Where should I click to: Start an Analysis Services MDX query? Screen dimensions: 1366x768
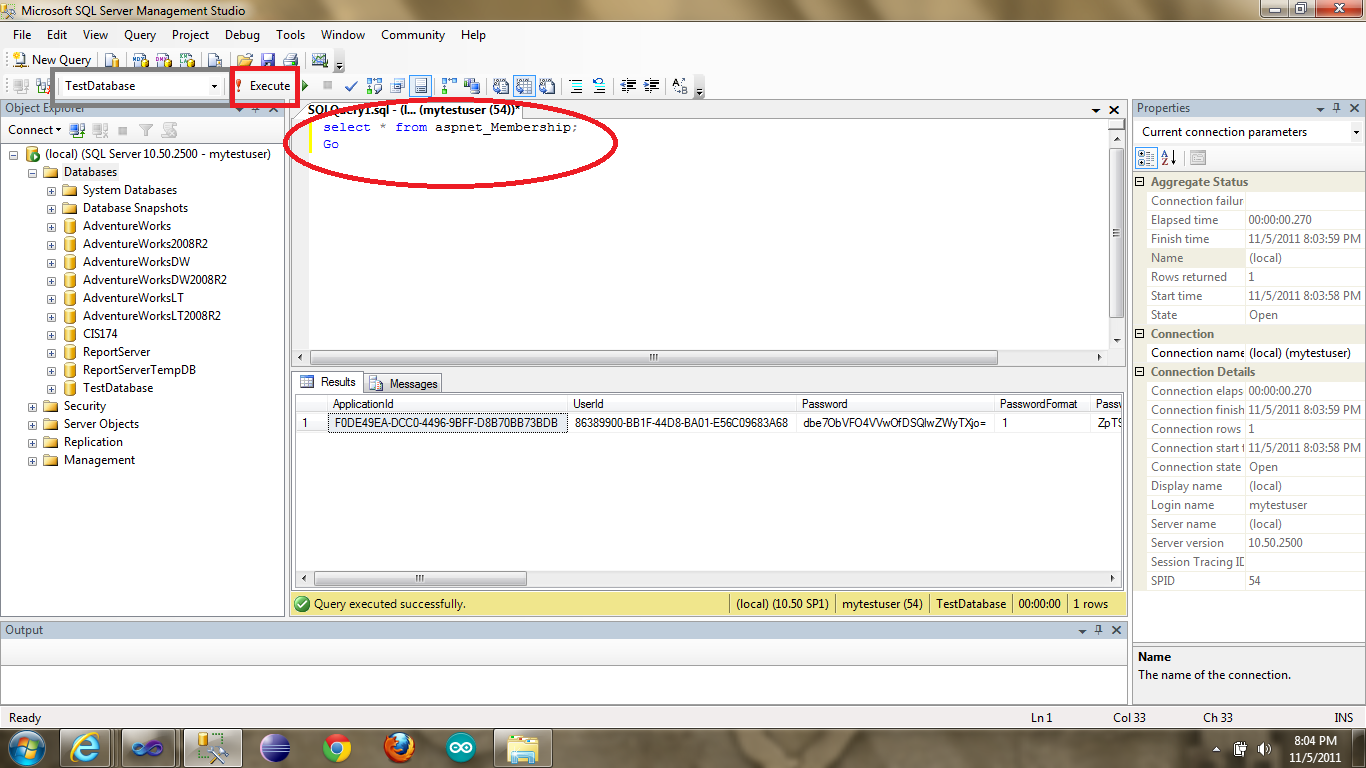tap(141, 60)
